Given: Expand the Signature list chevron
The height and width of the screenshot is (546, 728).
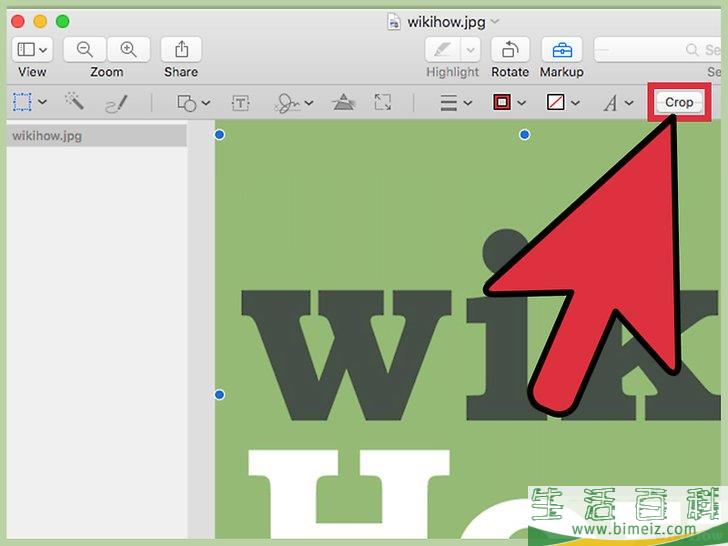Looking at the screenshot, I should tap(309, 103).
